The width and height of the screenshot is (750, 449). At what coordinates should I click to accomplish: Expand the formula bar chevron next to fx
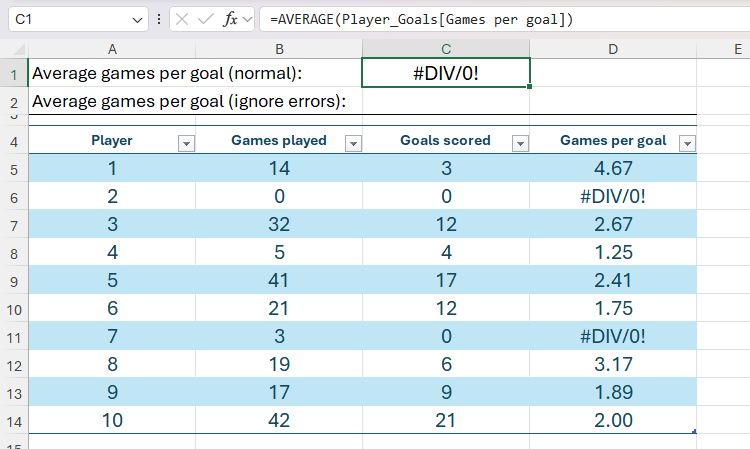(x=248, y=19)
